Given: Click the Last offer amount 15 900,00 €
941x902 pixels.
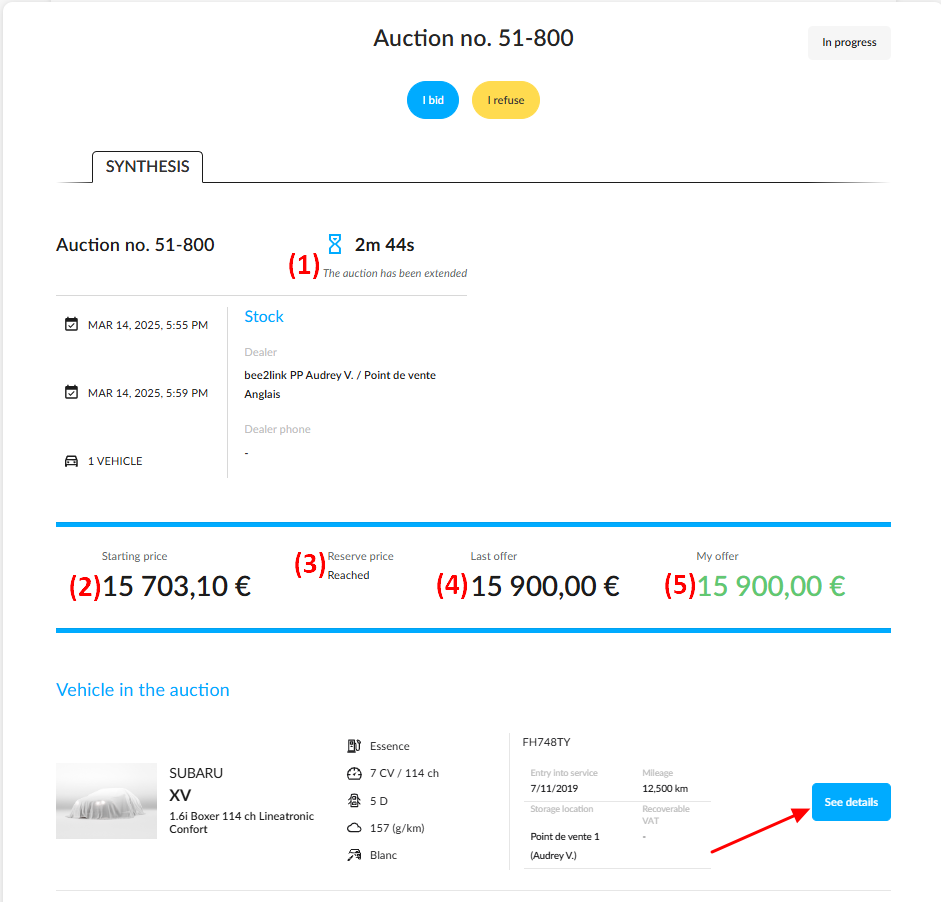Looking at the screenshot, I should (x=545, y=586).
